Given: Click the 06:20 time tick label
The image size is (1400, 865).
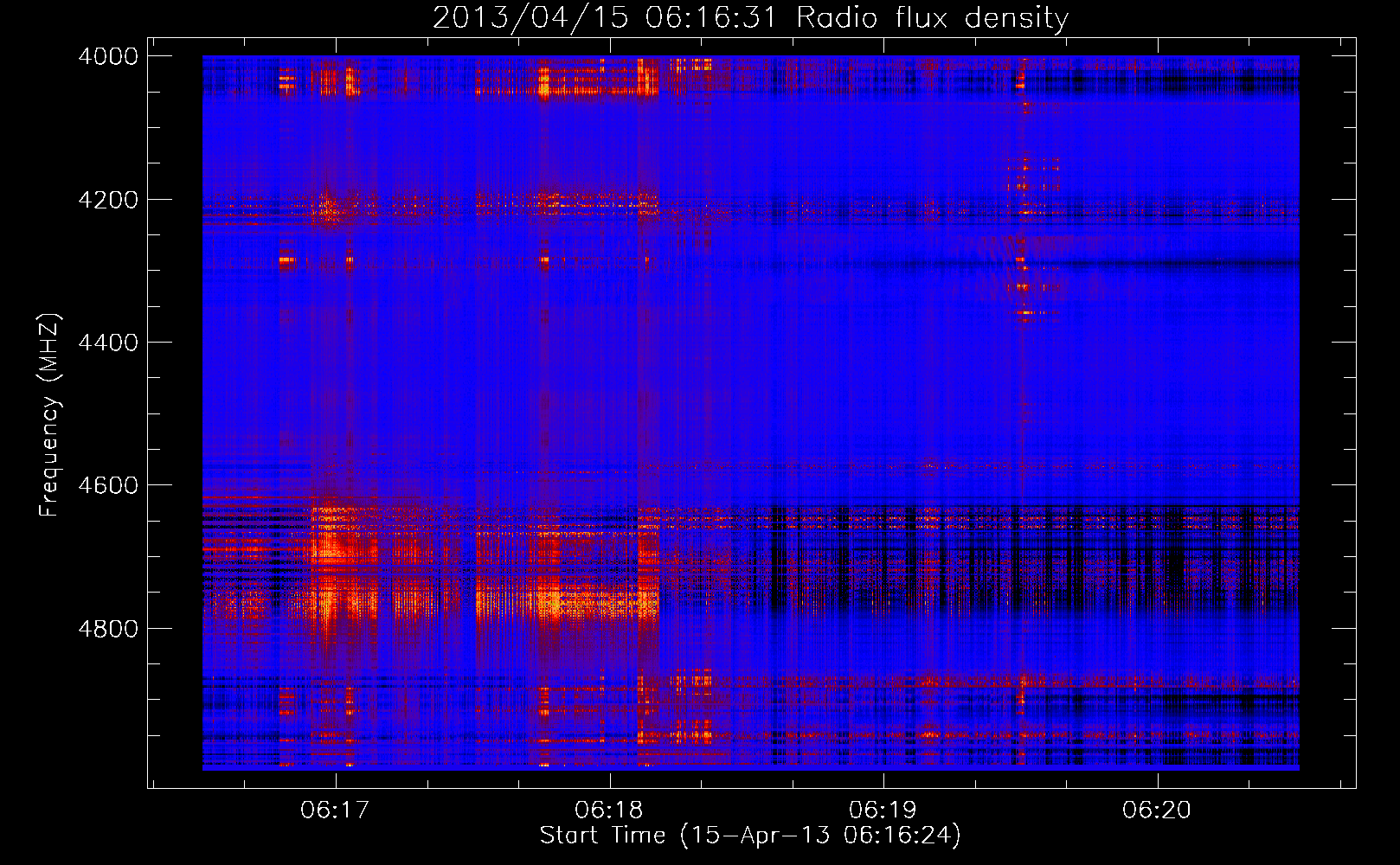Looking at the screenshot, I should point(1157,811).
